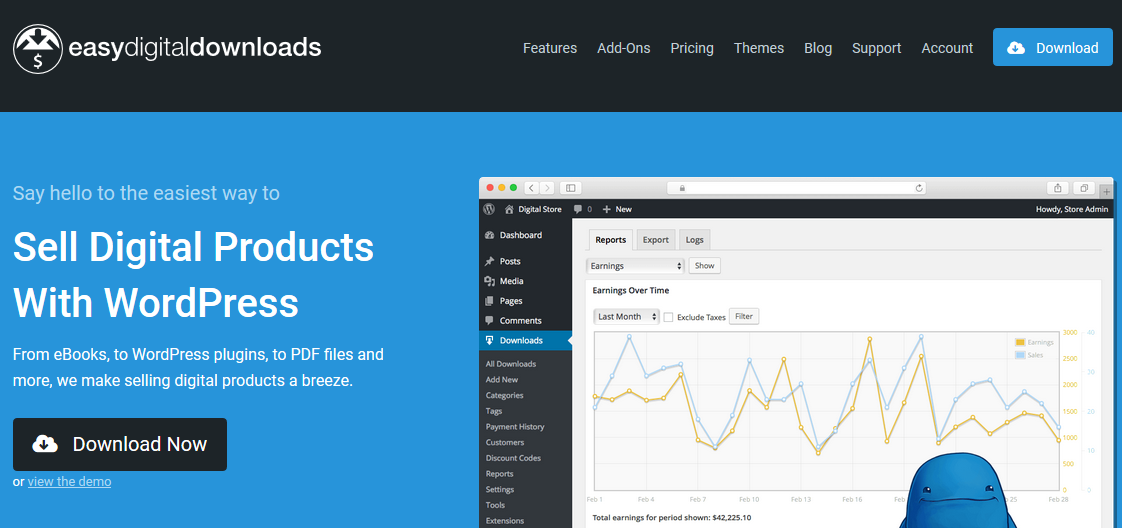
Task: Click the cloud icon in the header Download button
Action: (x=1015, y=48)
